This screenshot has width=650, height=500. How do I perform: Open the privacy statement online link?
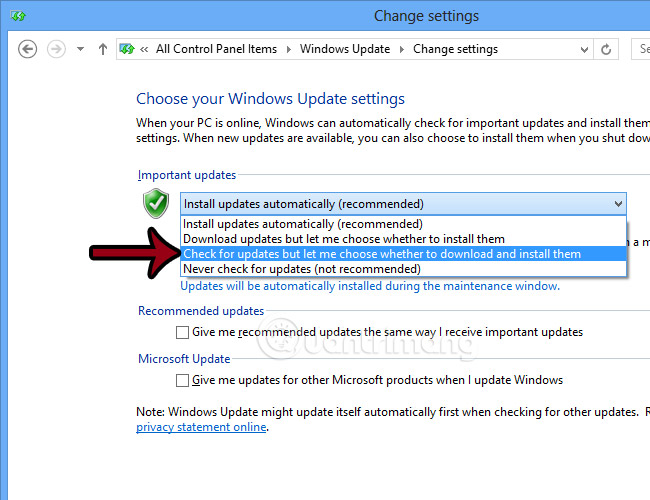tap(201, 427)
